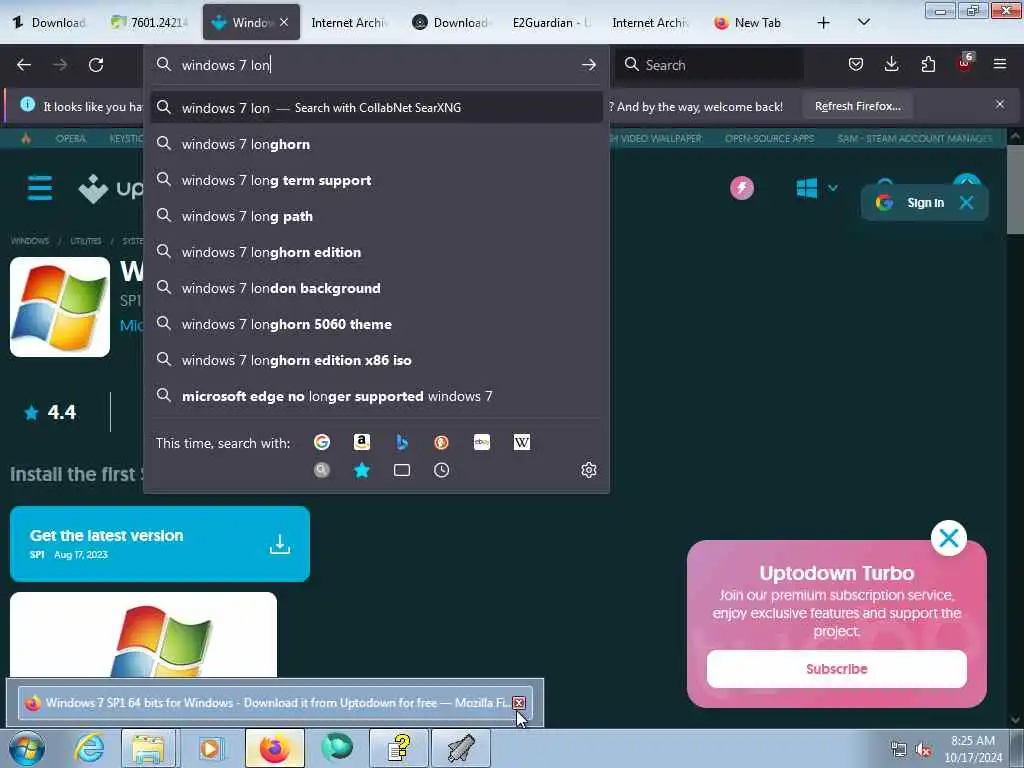Dismiss the Google Sign in prompt

coord(967,202)
